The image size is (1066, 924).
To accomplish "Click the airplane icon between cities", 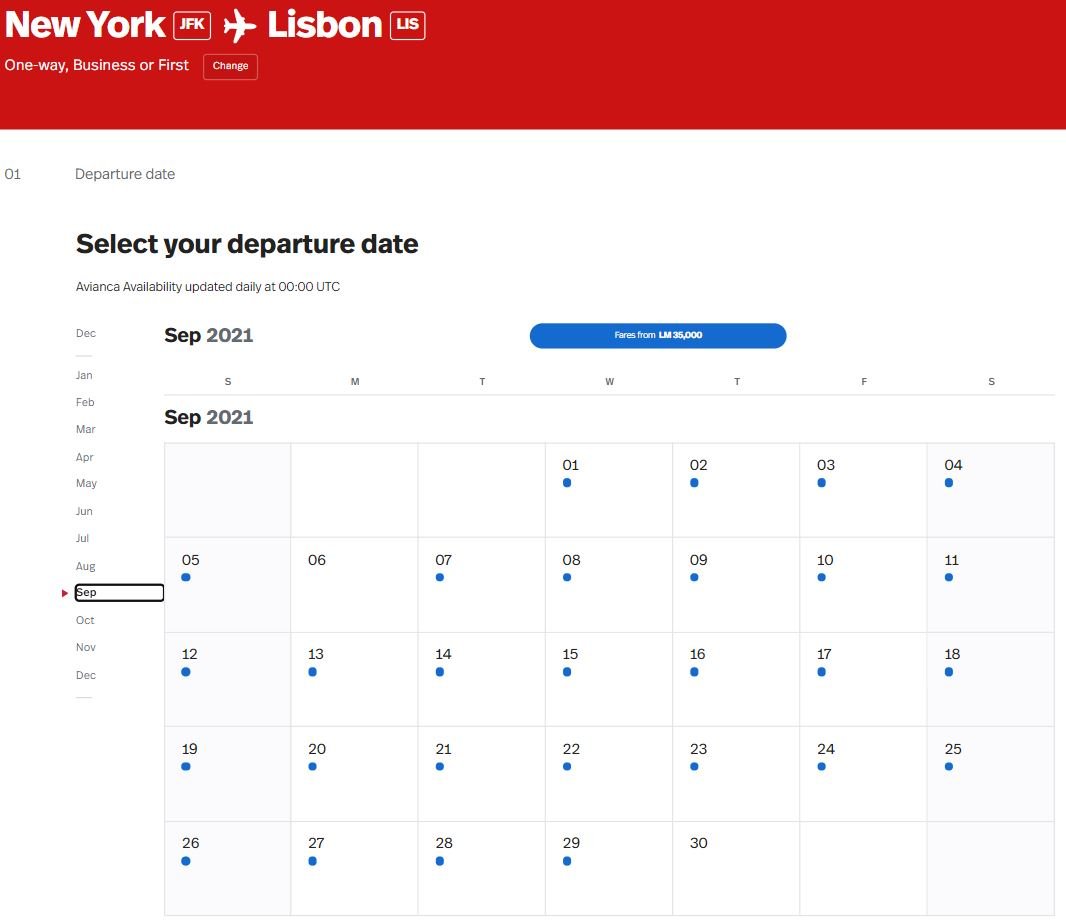I will (x=239, y=26).
